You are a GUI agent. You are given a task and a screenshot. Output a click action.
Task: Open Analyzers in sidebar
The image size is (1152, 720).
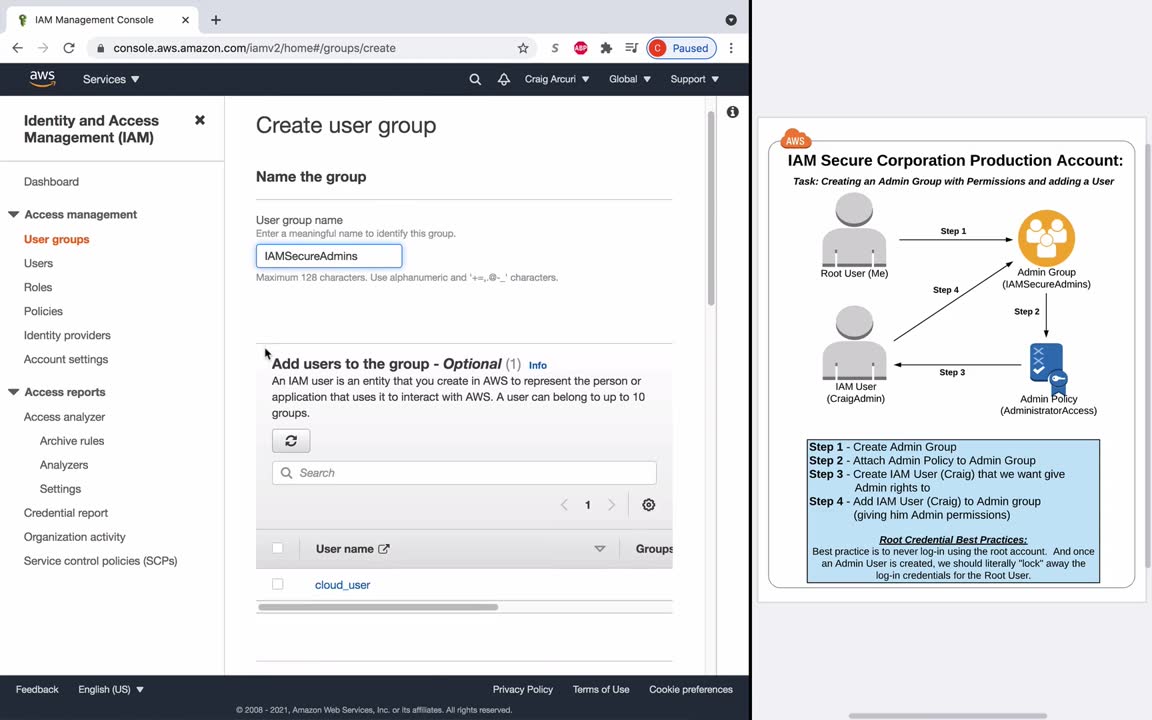click(64, 465)
